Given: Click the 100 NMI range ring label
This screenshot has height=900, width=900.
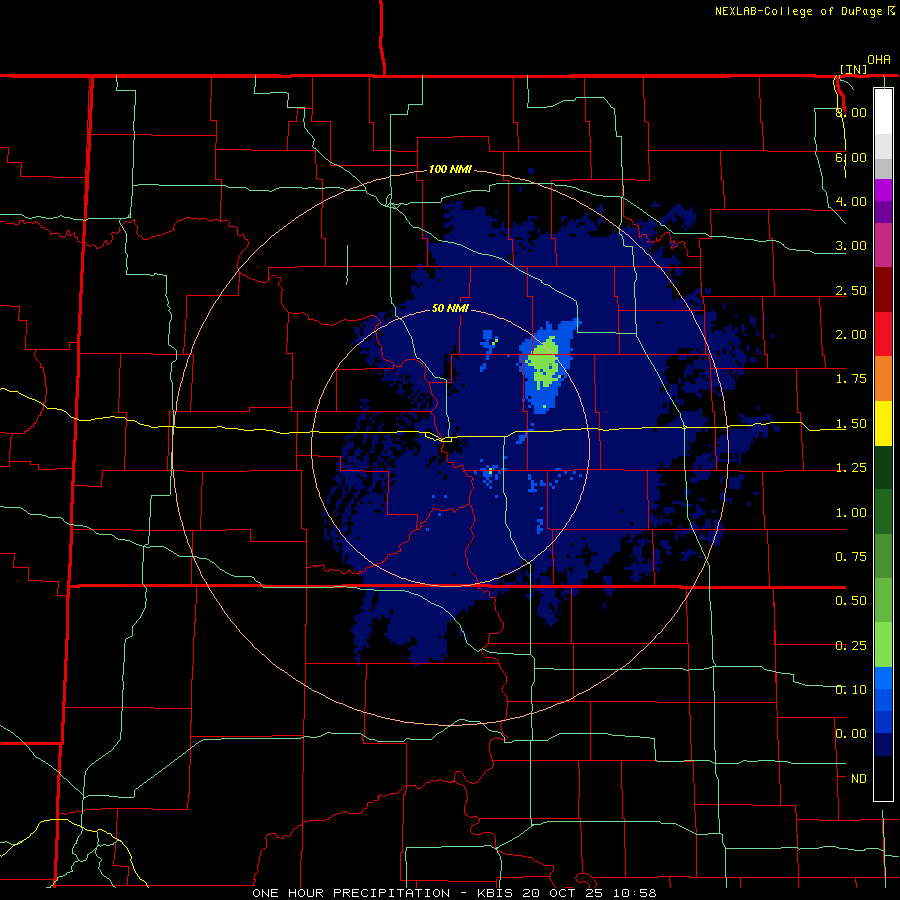Looking at the screenshot, I should click(450, 169).
